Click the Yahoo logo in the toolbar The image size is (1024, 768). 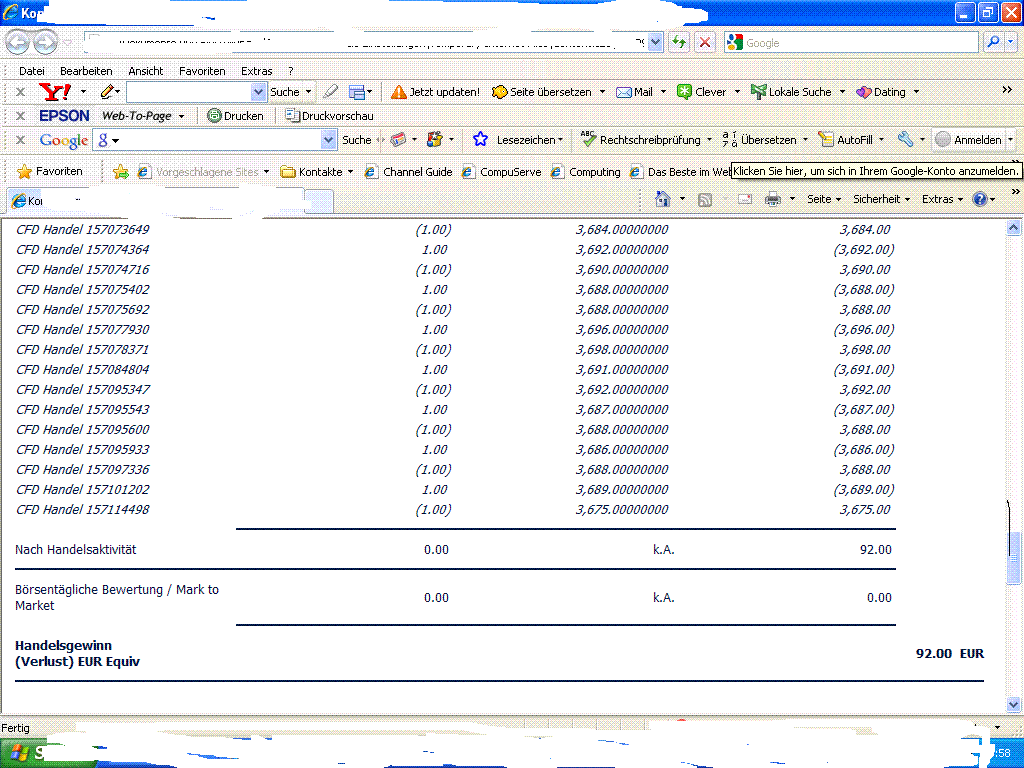[x=54, y=92]
